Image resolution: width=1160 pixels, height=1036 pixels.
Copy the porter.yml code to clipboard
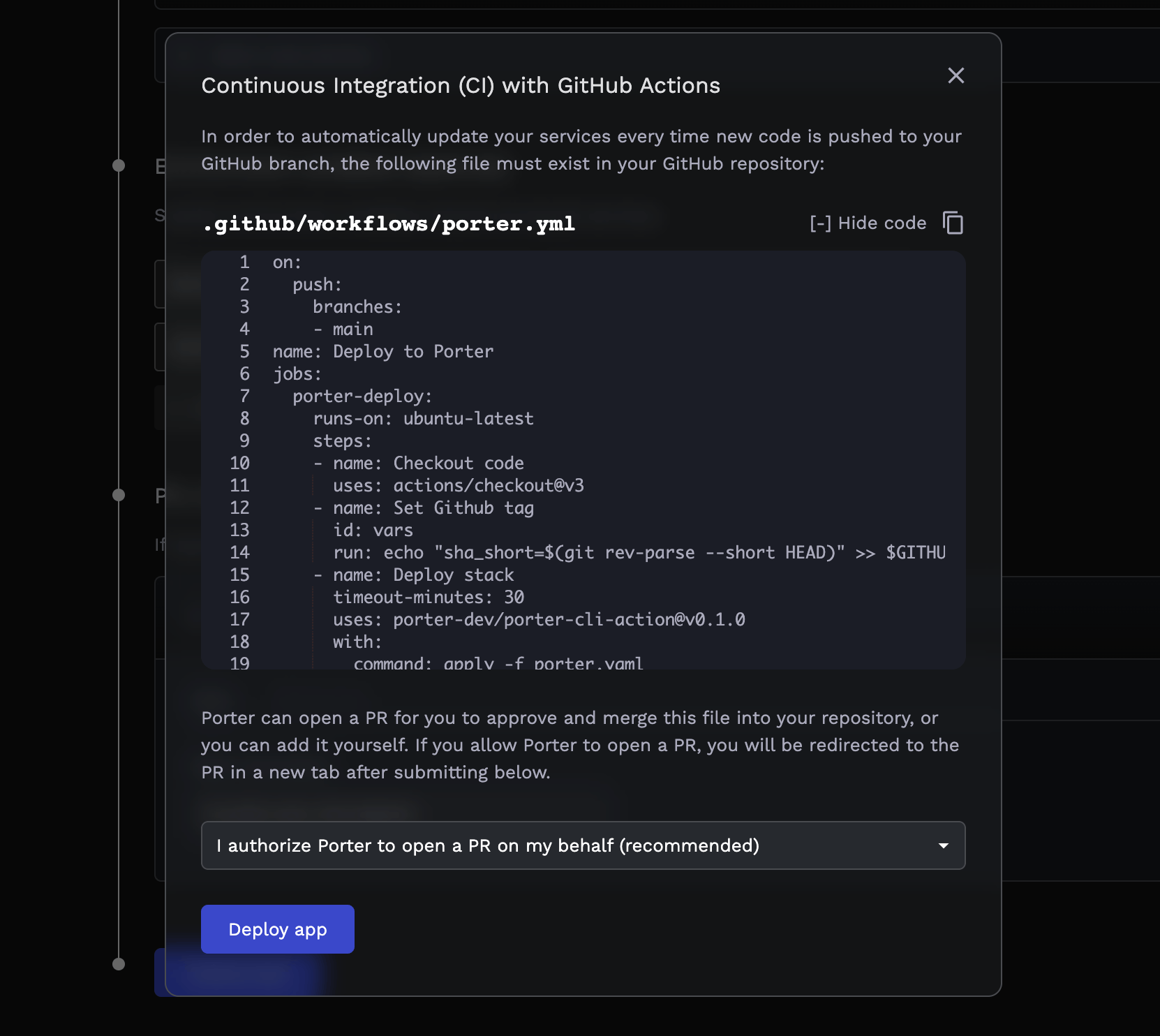953,223
